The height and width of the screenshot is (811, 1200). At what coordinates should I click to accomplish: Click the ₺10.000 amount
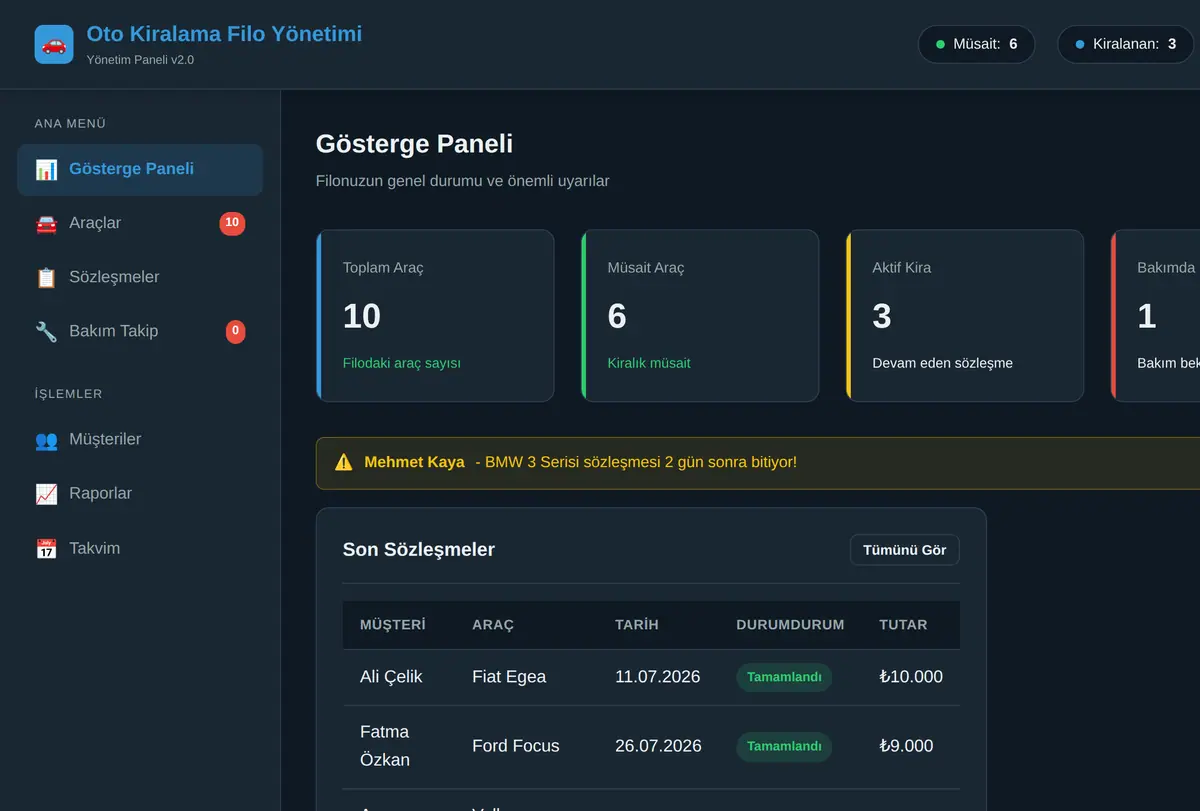pos(911,677)
